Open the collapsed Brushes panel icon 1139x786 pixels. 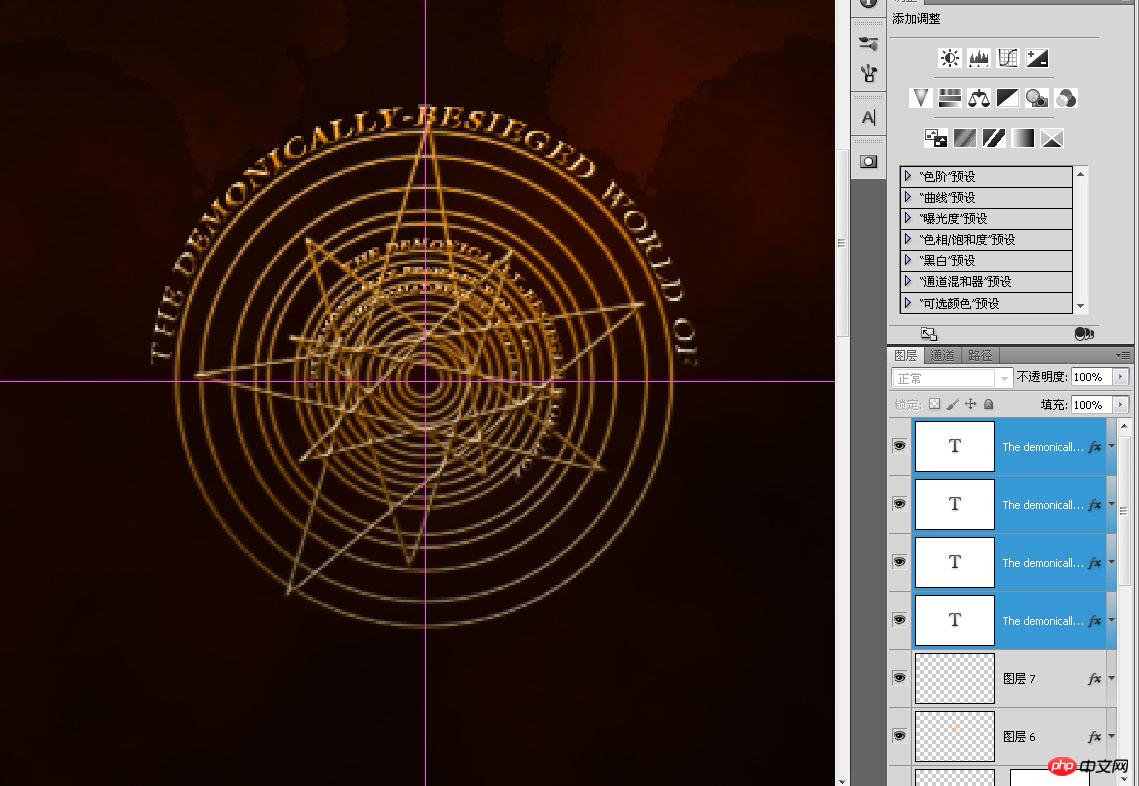point(868,44)
